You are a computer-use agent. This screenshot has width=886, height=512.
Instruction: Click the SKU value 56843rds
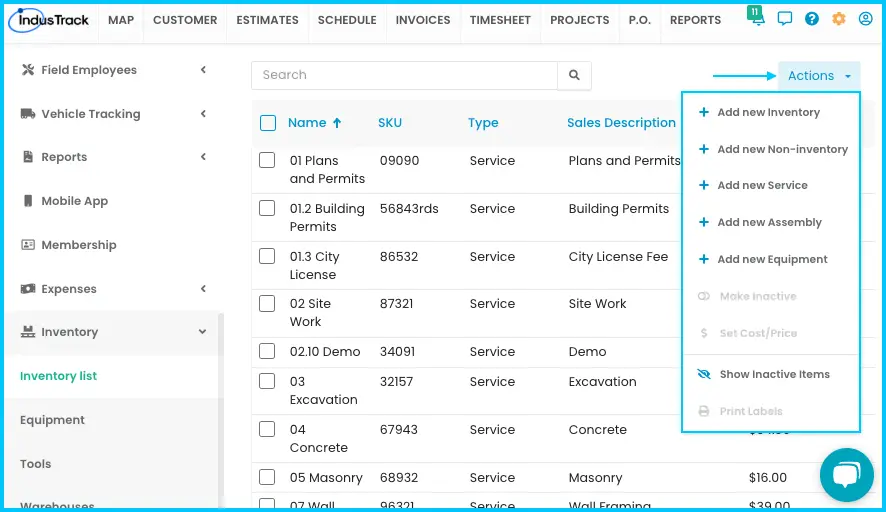(x=409, y=209)
